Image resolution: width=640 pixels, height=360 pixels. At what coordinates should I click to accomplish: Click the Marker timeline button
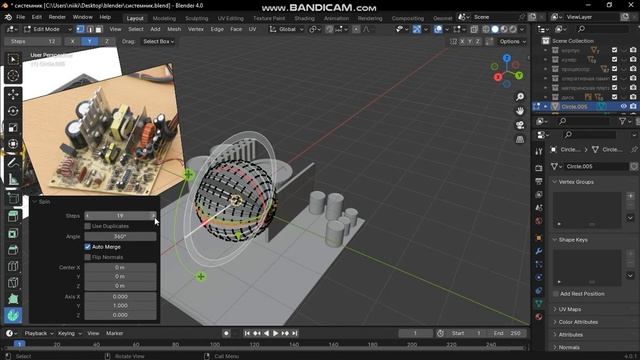[x=115, y=333]
